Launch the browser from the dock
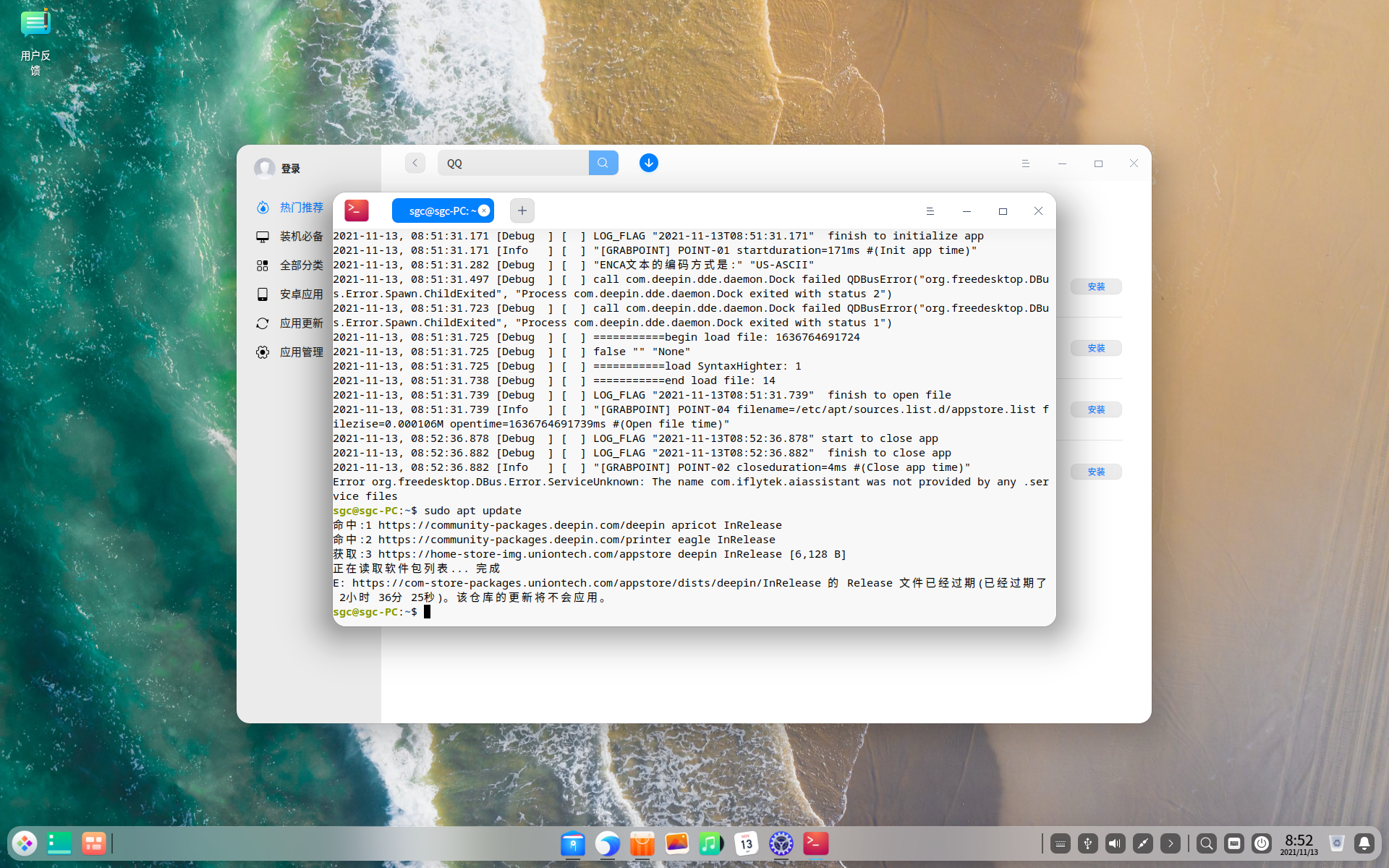 point(608,843)
